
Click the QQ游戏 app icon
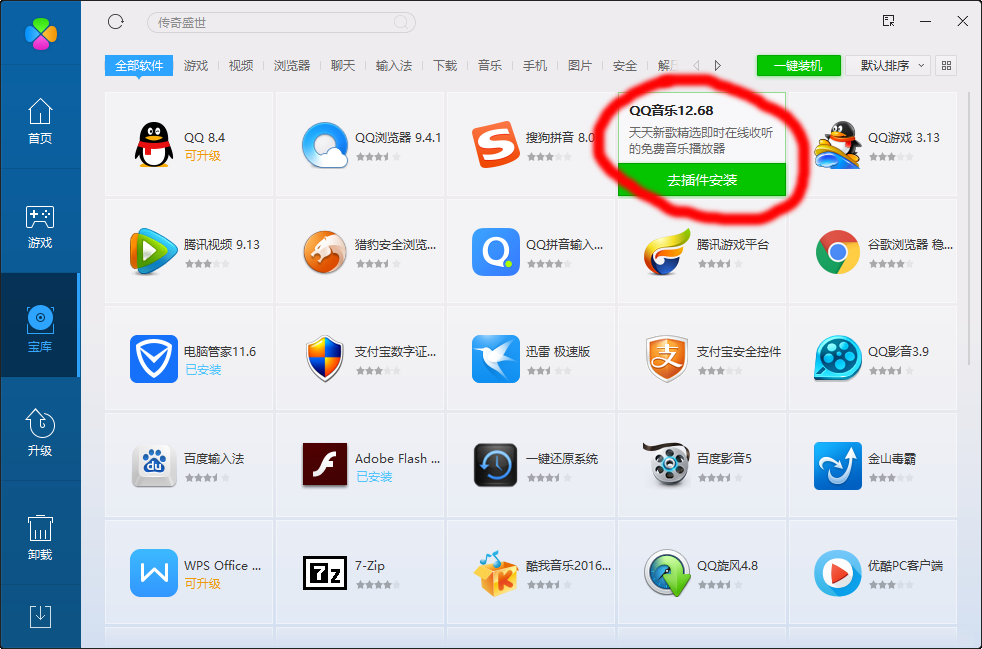click(837, 145)
